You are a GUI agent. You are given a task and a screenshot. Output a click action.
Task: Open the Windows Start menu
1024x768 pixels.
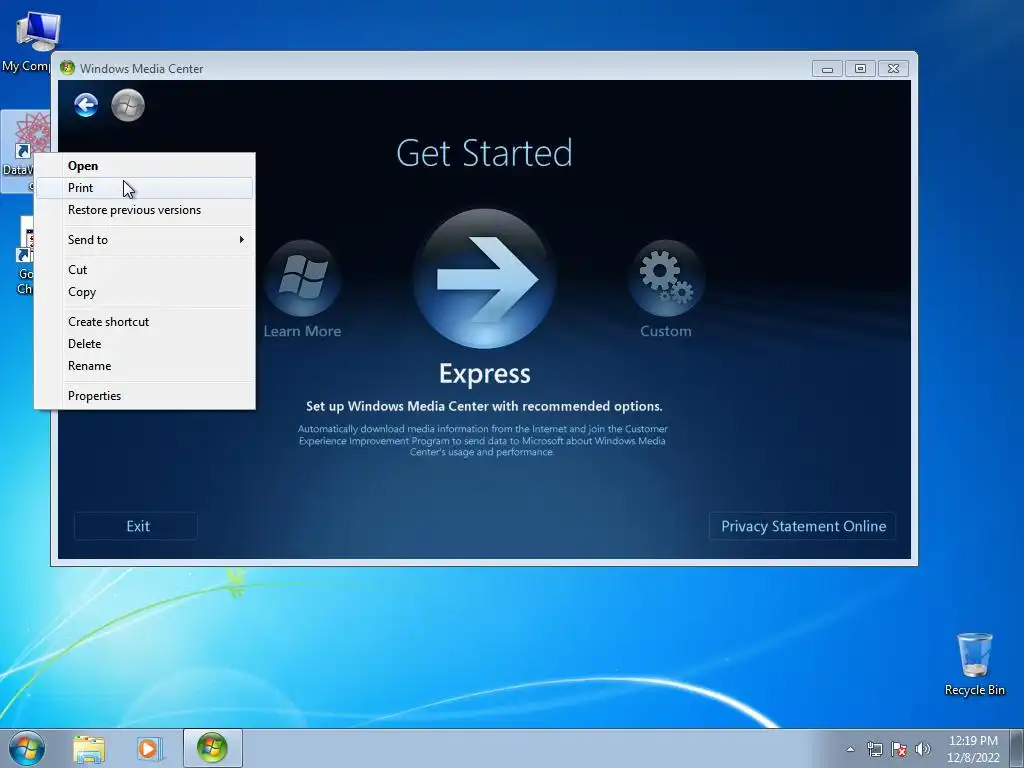click(x=27, y=748)
